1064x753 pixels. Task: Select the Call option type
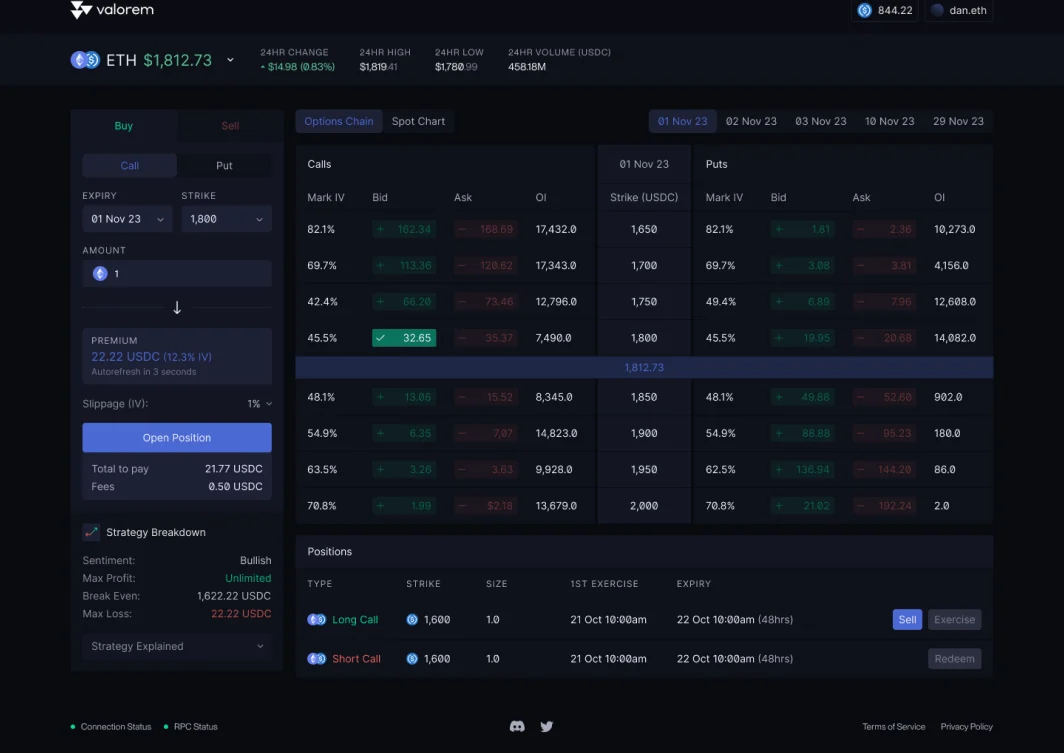130,166
